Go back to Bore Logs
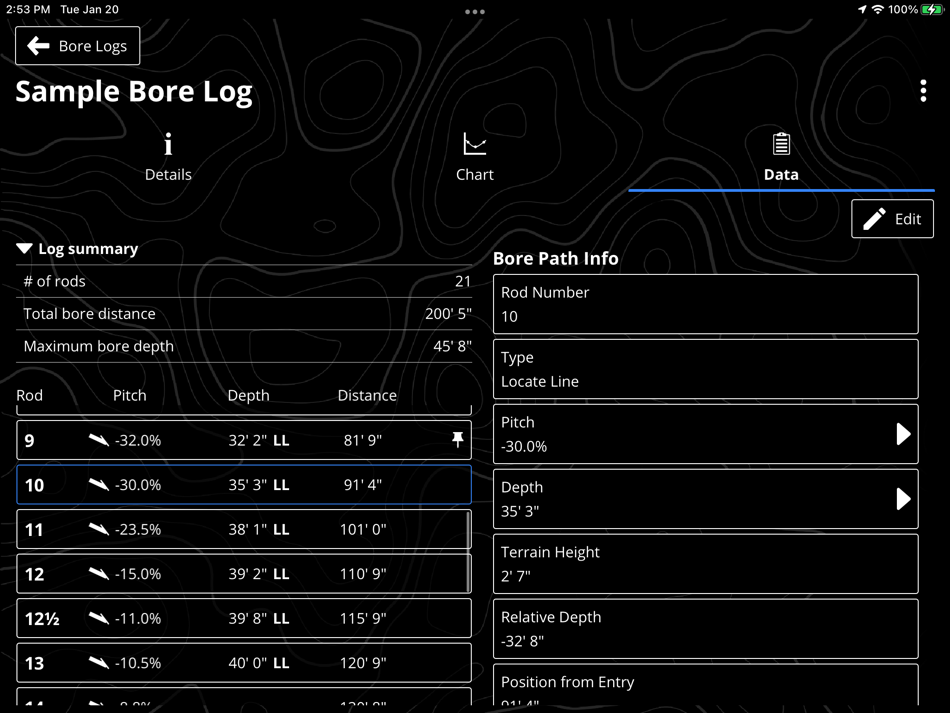Viewport: 950px width, 713px height. (x=78, y=45)
